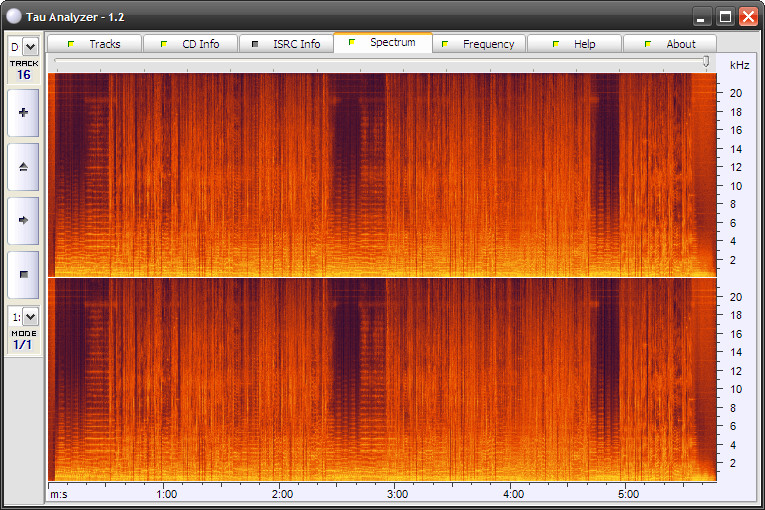Click the track number 16 indicator
The height and width of the screenshot is (510, 765).
coord(24,74)
